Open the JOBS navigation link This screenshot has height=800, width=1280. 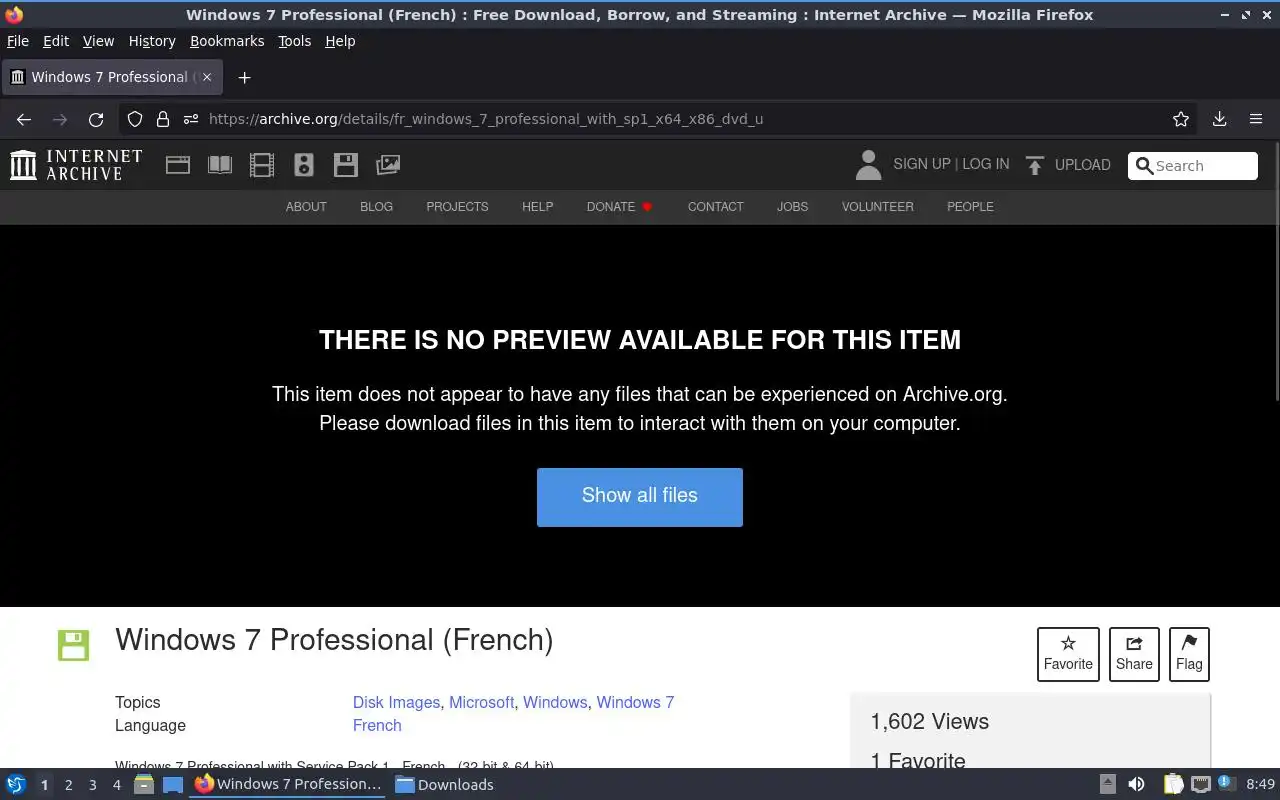792,207
